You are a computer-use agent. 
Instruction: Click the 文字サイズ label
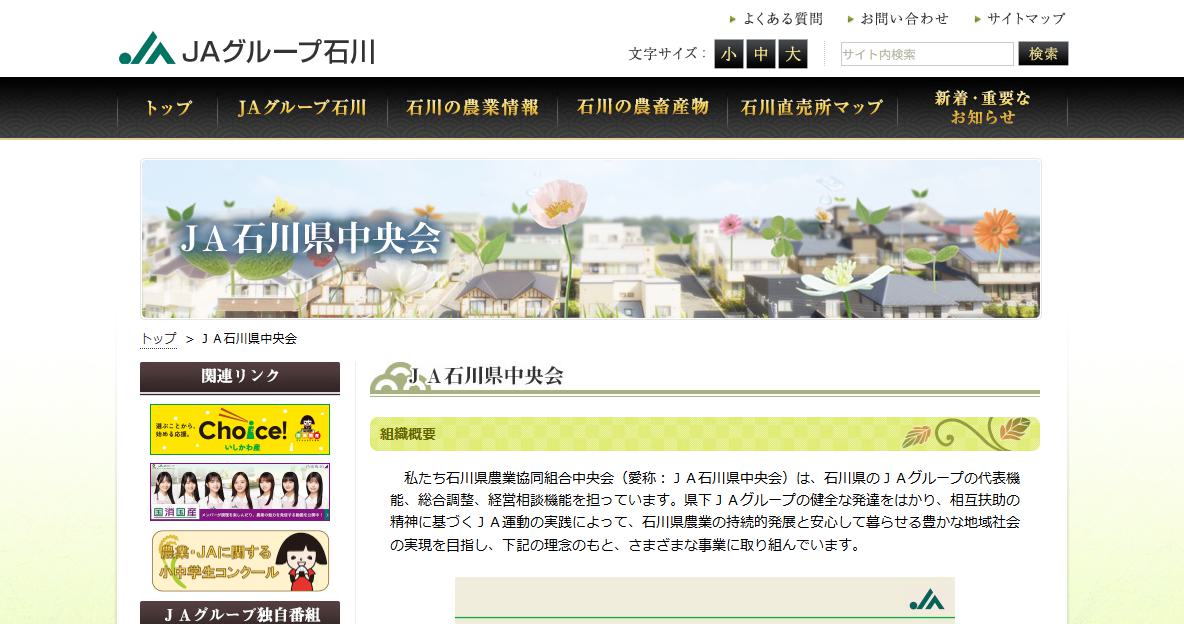point(668,54)
